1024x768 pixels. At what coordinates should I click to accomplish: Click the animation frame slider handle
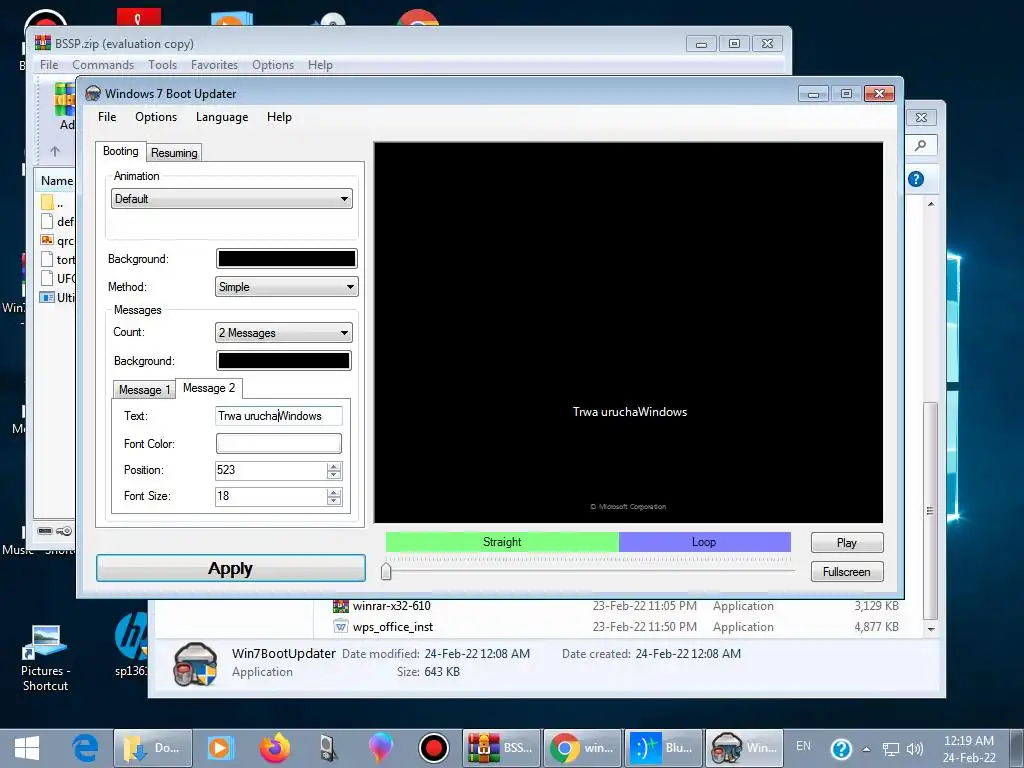[x=386, y=571]
